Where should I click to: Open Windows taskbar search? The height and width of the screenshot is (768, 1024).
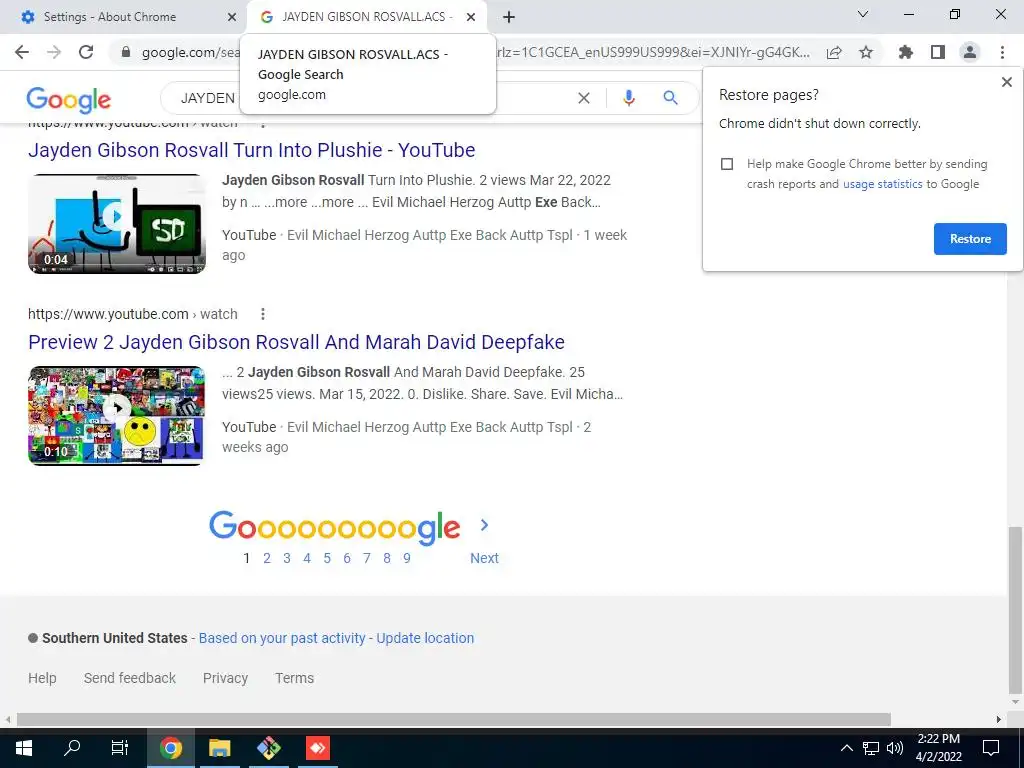coord(72,747)
